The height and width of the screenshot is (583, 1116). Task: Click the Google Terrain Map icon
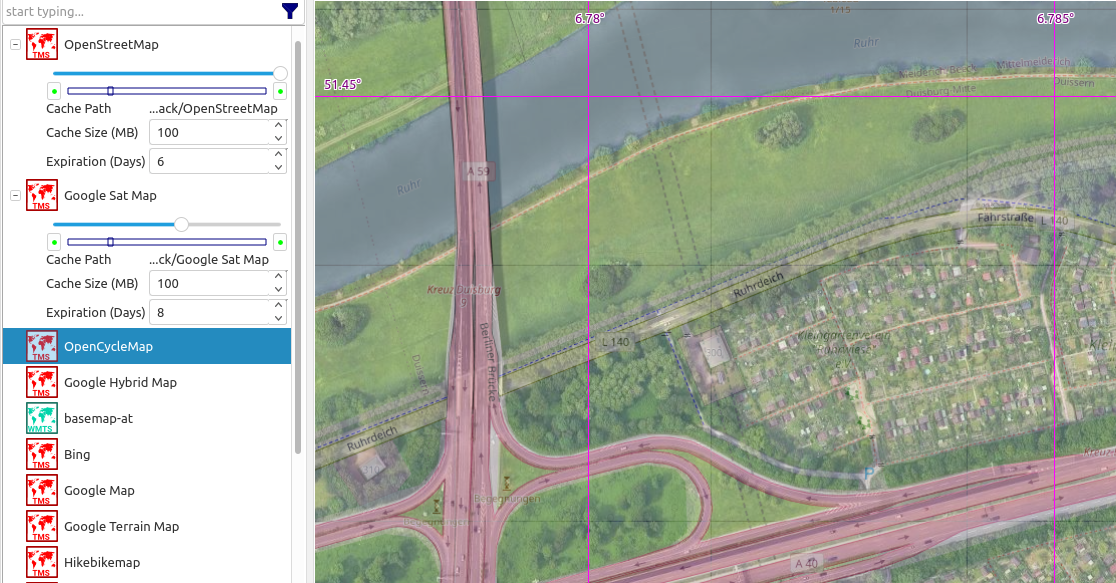(41, 527)
